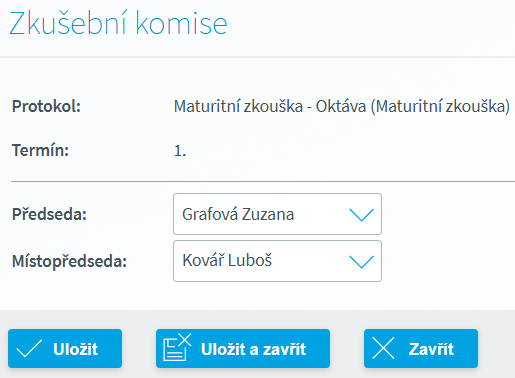This screenshot has width=515, height=378.
Task: Close dialog via Zavřít text label
Action: pyautogui.click(x=431, y=349)
